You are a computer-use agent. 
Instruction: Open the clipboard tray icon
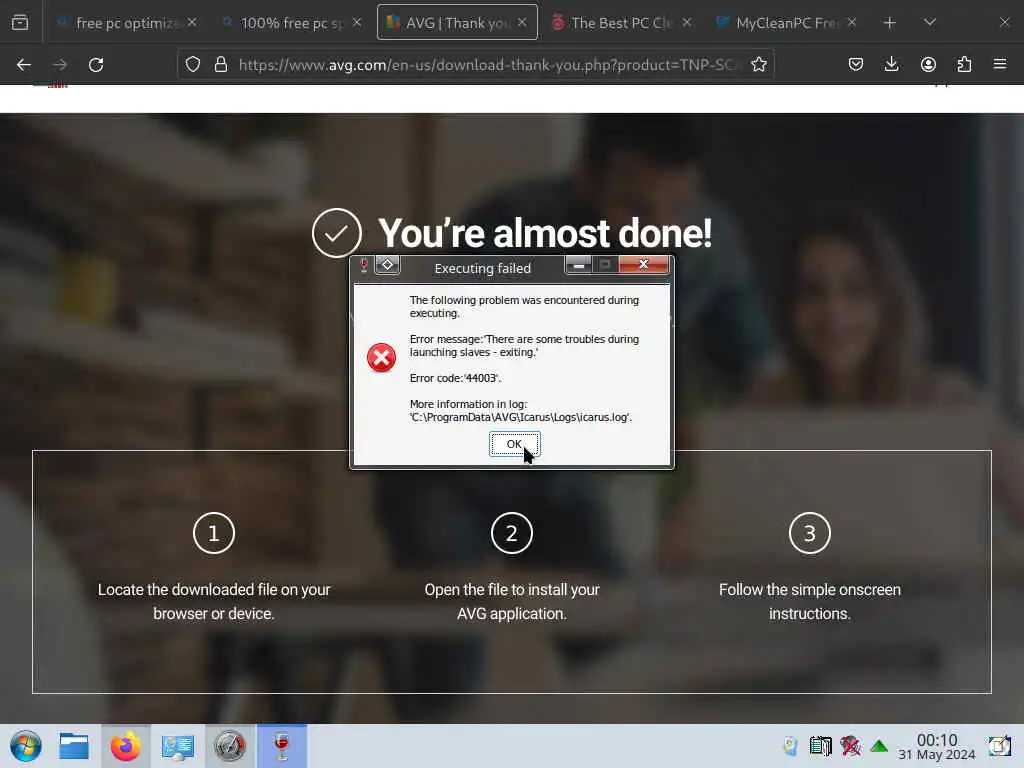(820, 746)
